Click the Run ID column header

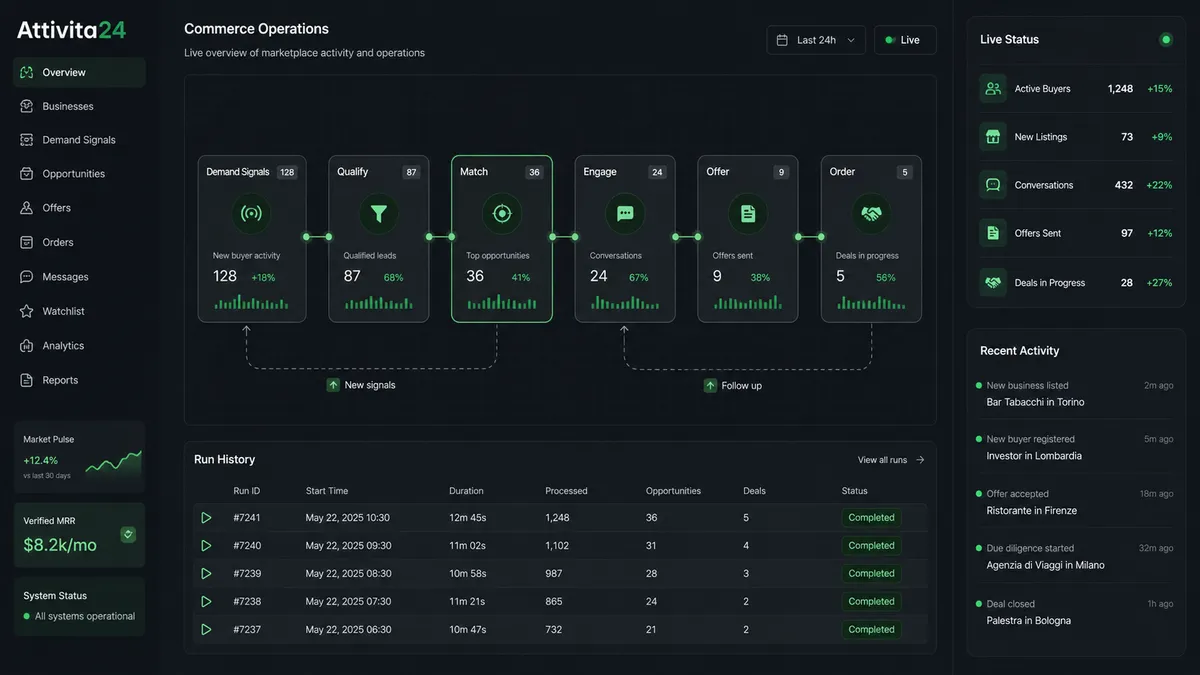tap(247, 491)
